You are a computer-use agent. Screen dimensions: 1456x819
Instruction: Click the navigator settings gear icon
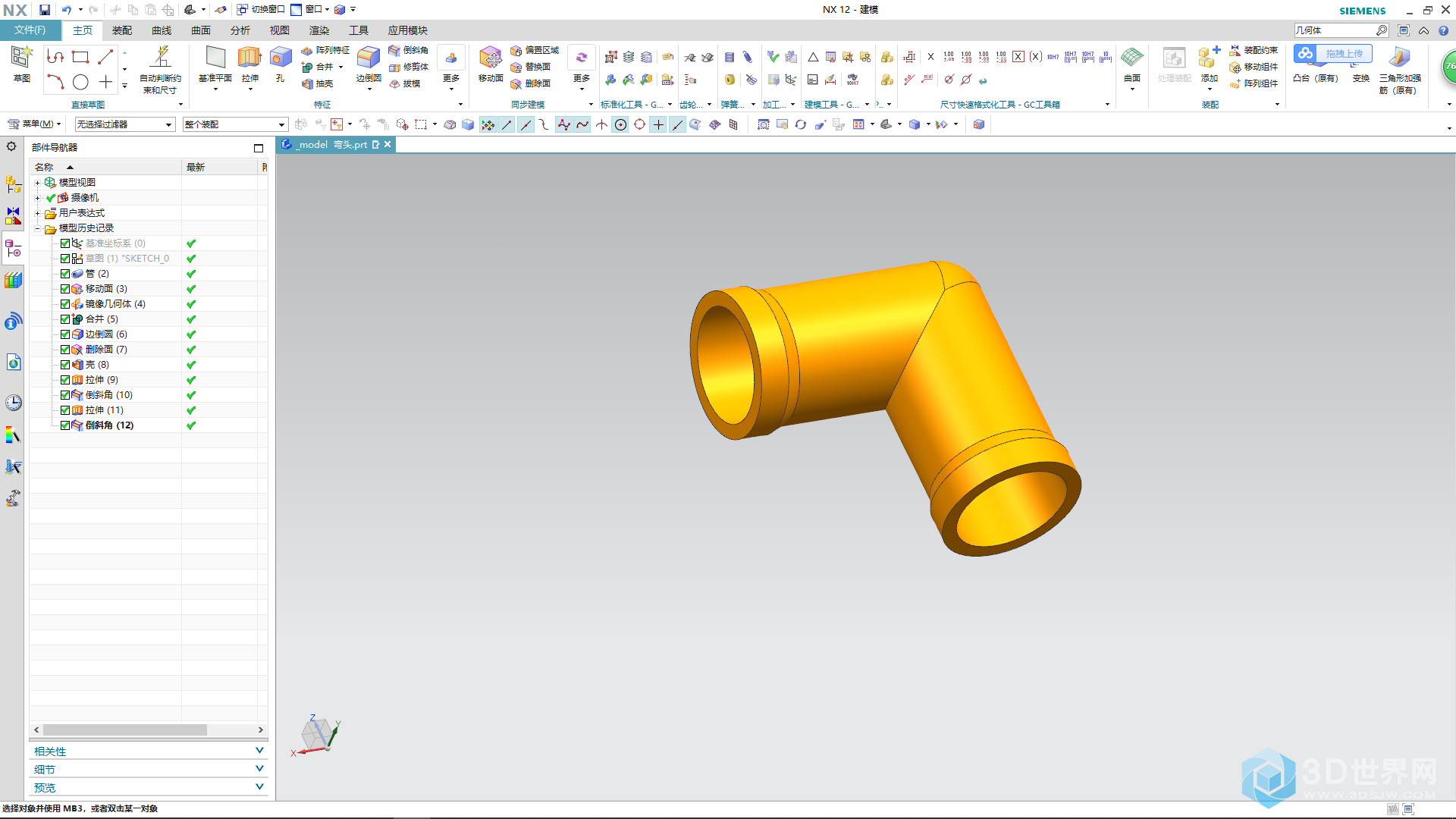(11, 146)
